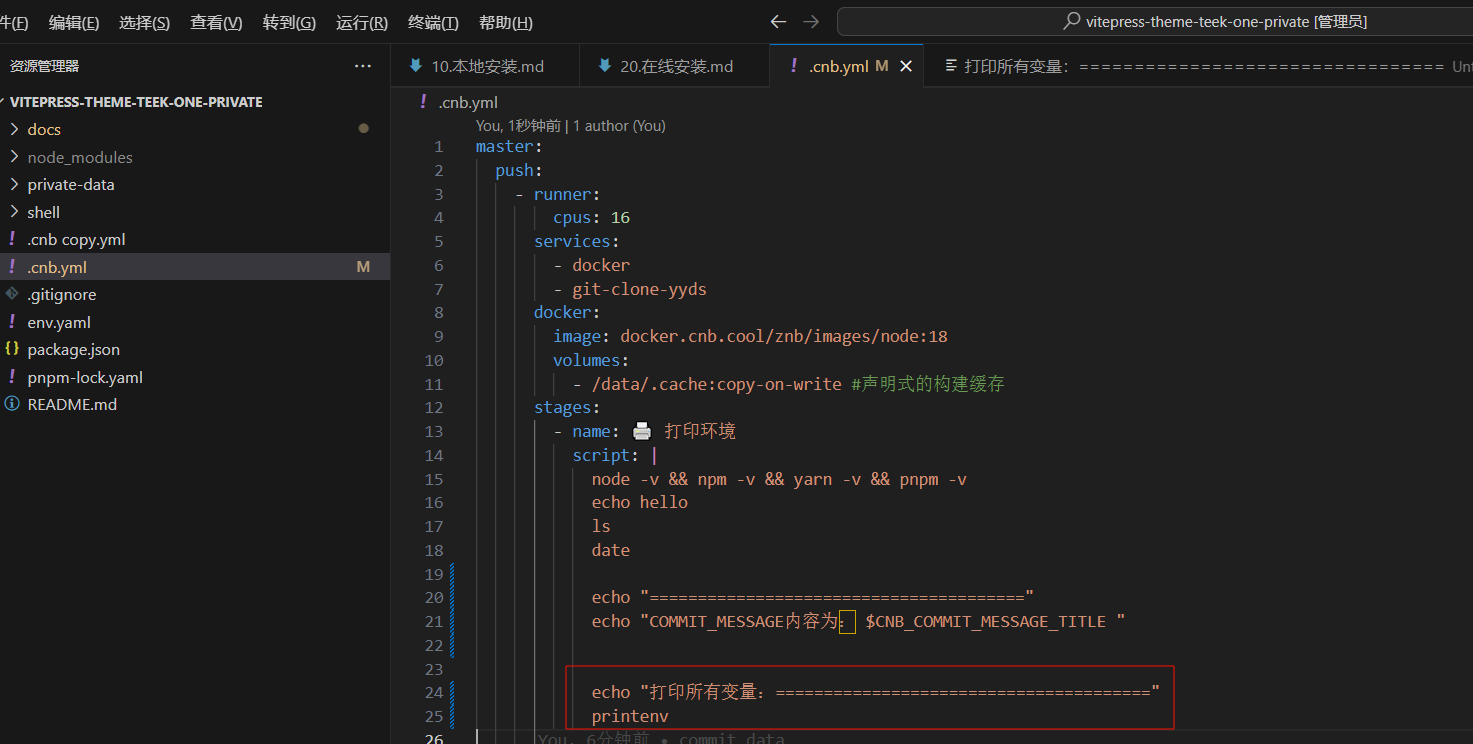Viewport: 1473px width, 744px height.
Task: Click the 资源管理器 panel title
Action: [x=44, y=66]
